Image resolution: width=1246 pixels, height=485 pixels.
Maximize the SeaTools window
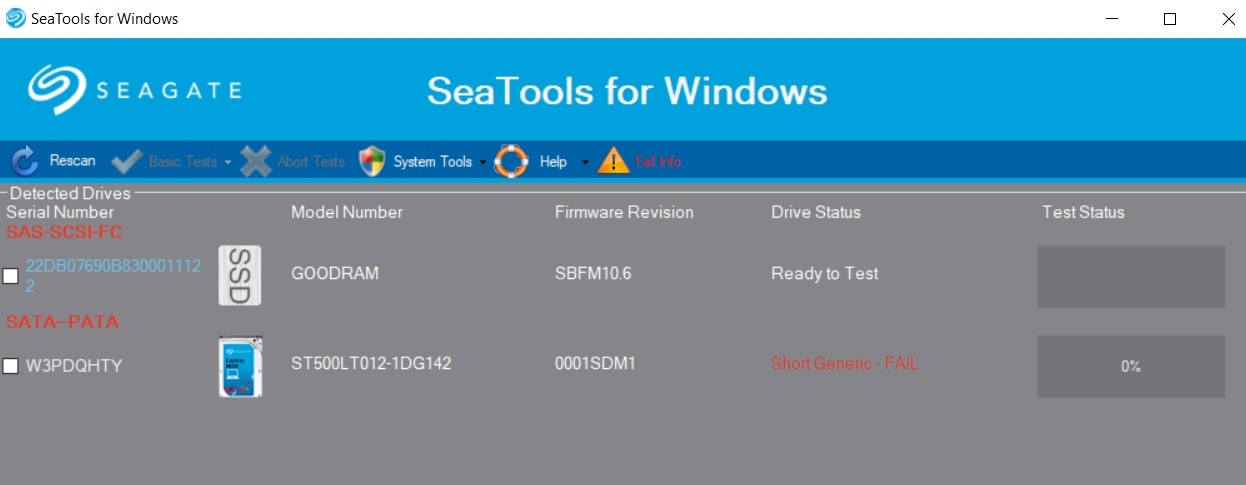1170,19
